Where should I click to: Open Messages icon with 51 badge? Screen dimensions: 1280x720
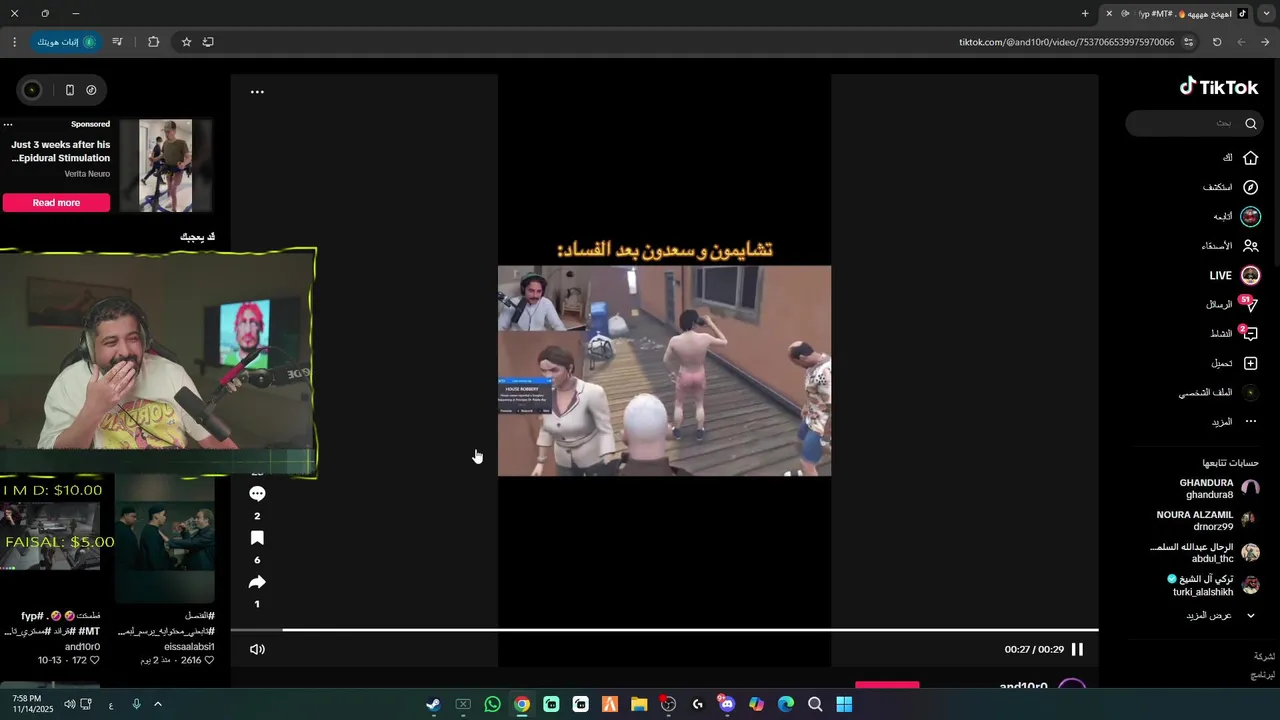click(x=1249, y=304)
